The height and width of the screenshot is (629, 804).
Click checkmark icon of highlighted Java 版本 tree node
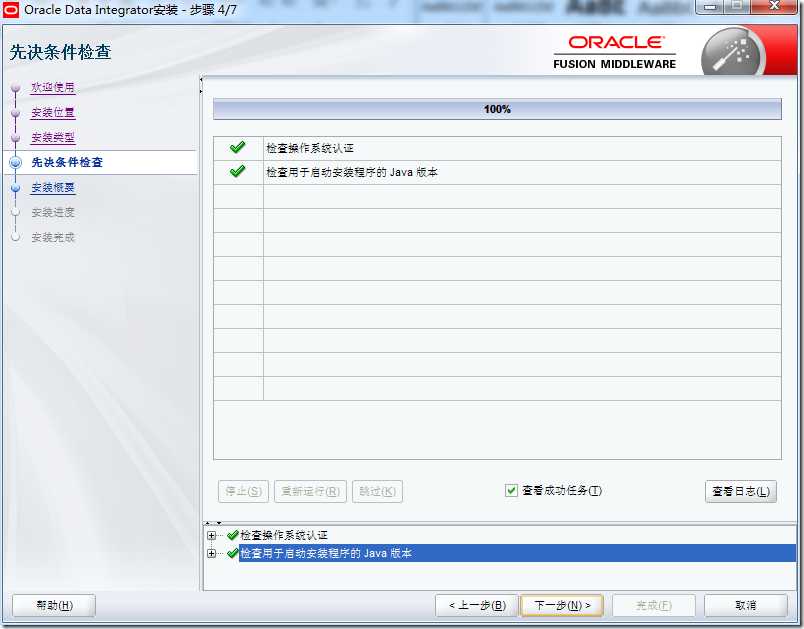point(232,553)
